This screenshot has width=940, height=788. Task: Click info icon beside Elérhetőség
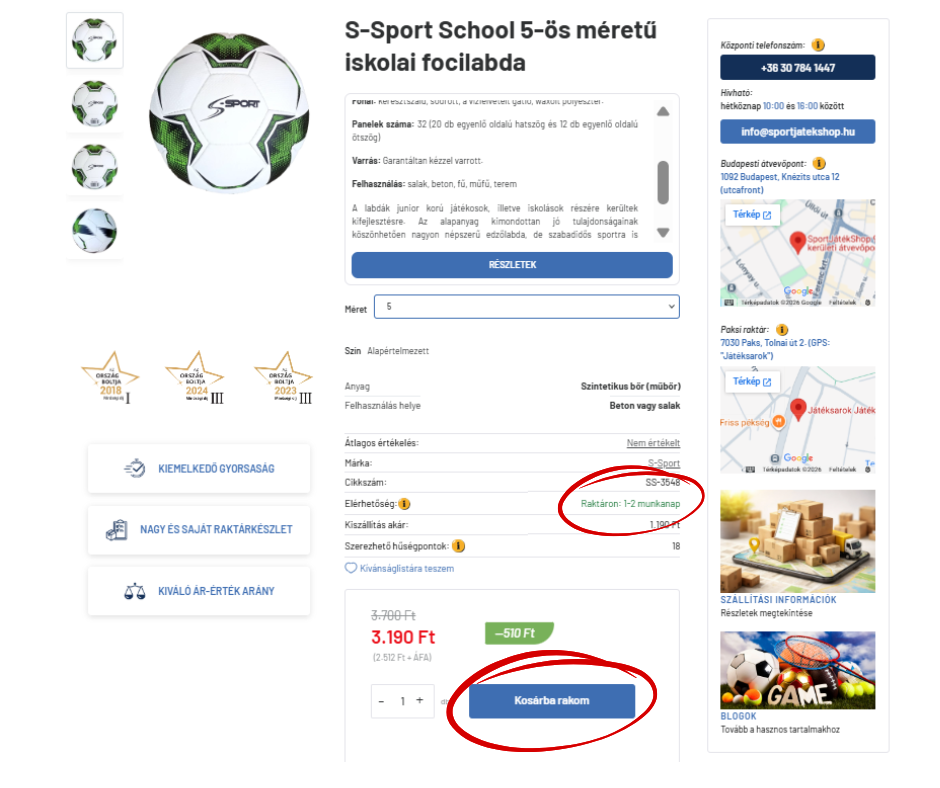[x=405, y=504]
